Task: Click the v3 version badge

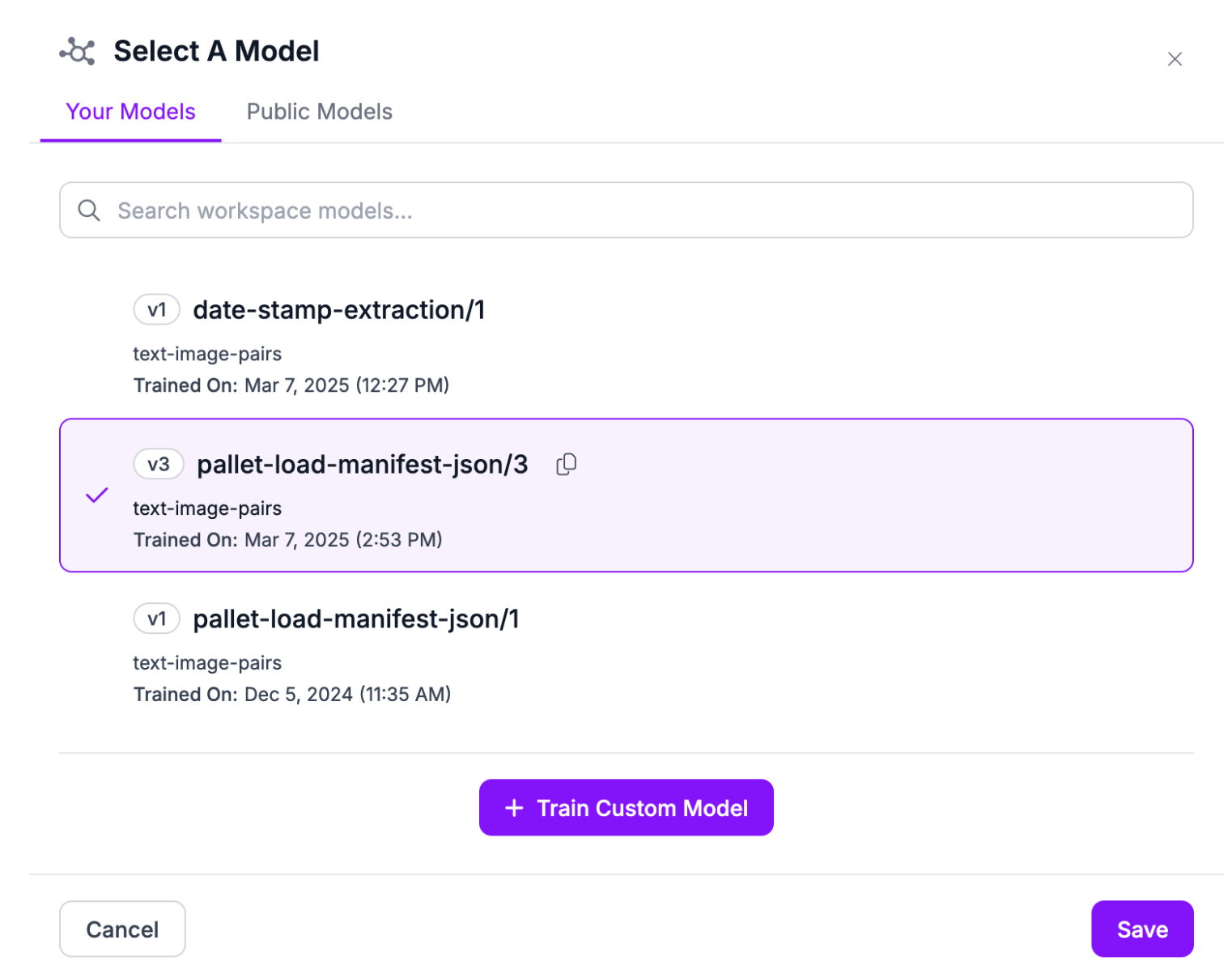Action: (x=159, y=465)
